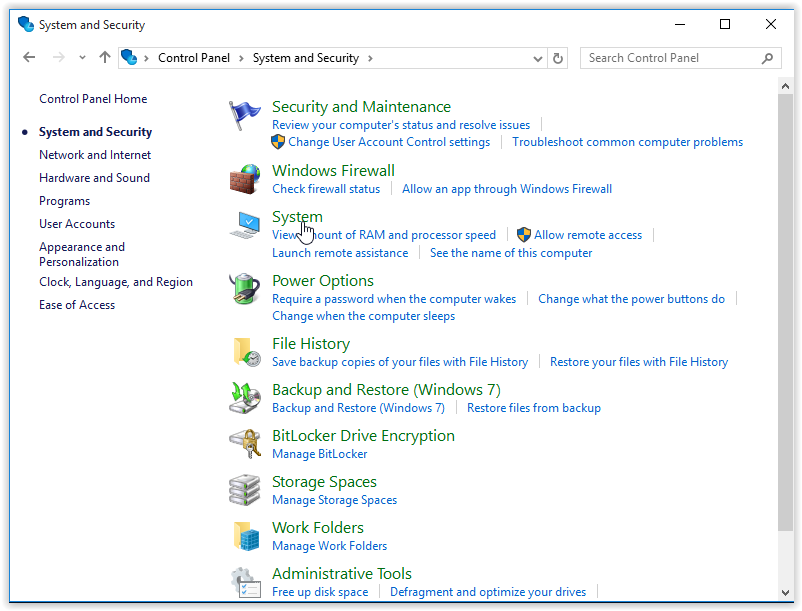Open the BitLocker drive with keys icon
802x611 pixels.
245,444
